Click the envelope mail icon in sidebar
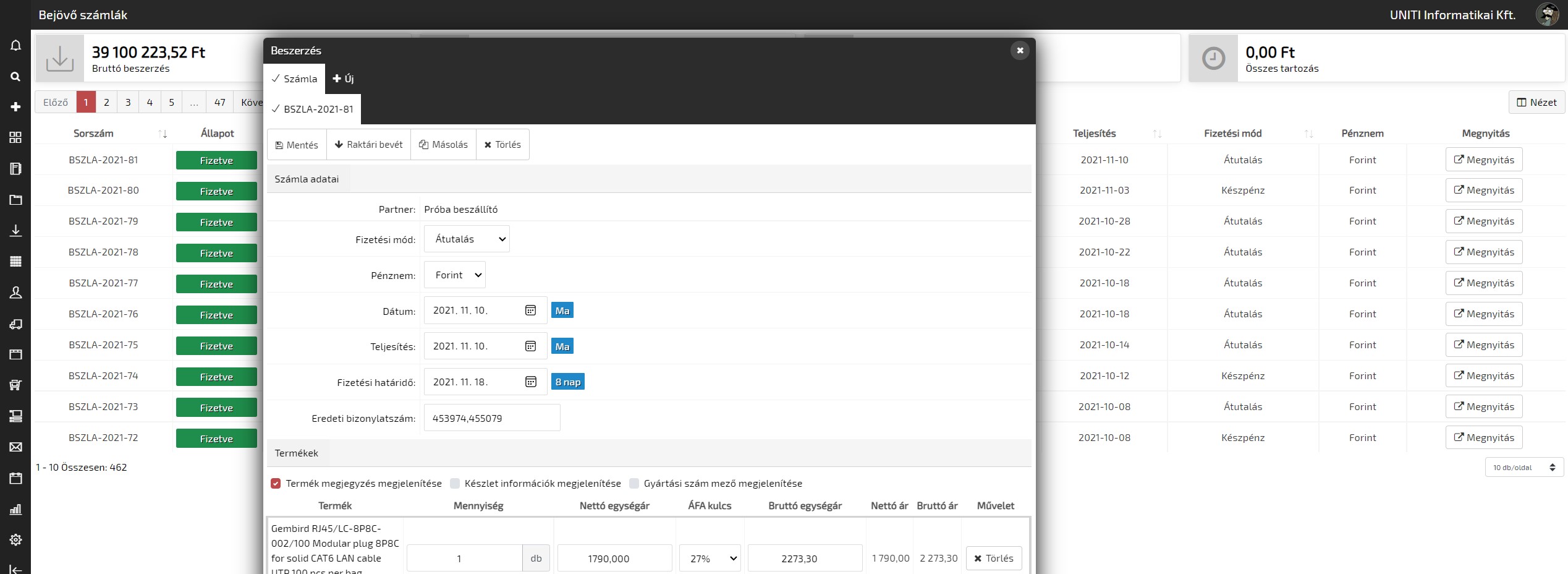The width and height of the screenshot is (1568, 574). [x=15, y=447]
